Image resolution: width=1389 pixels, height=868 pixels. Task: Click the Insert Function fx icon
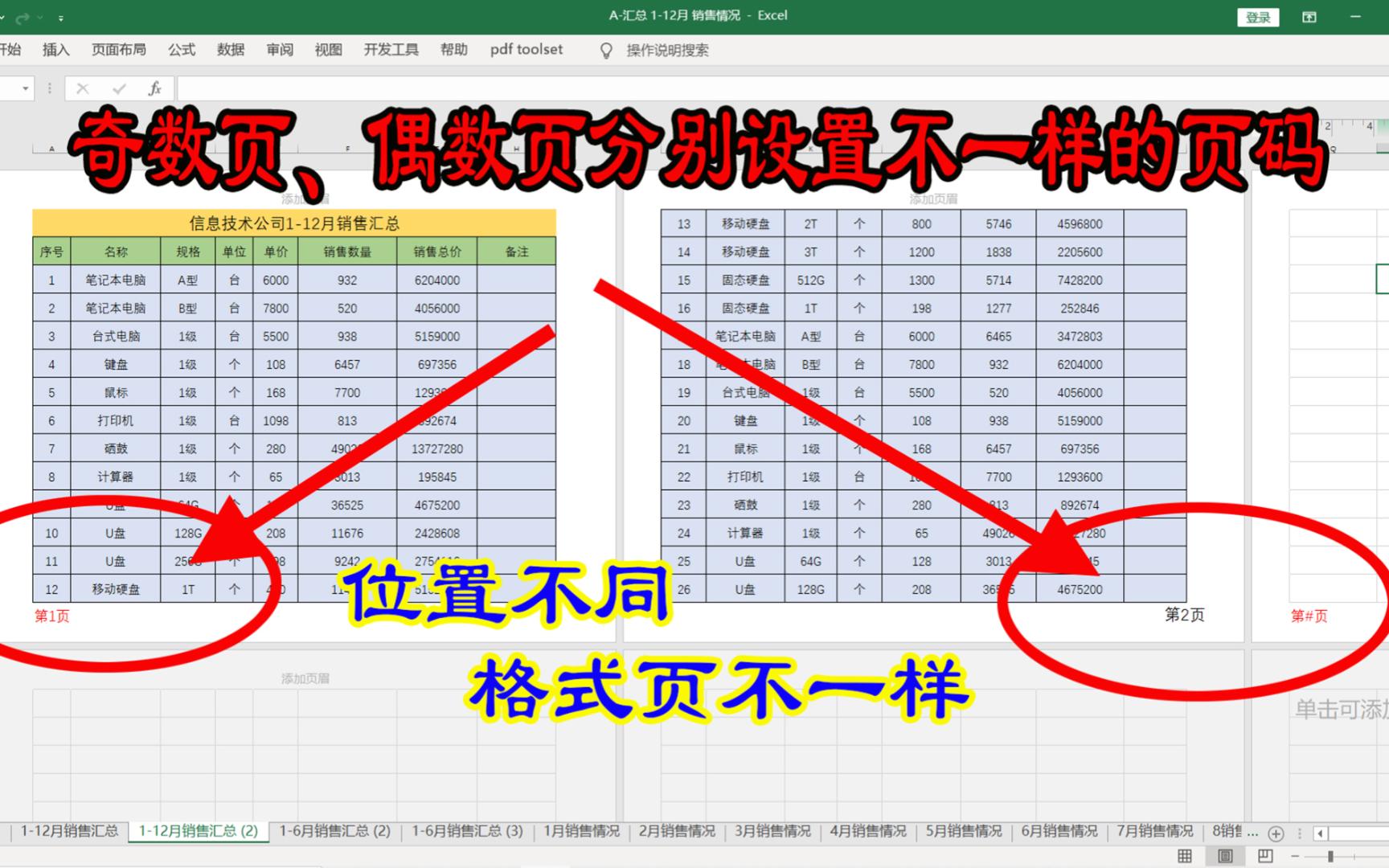click(x=154, y=88)
